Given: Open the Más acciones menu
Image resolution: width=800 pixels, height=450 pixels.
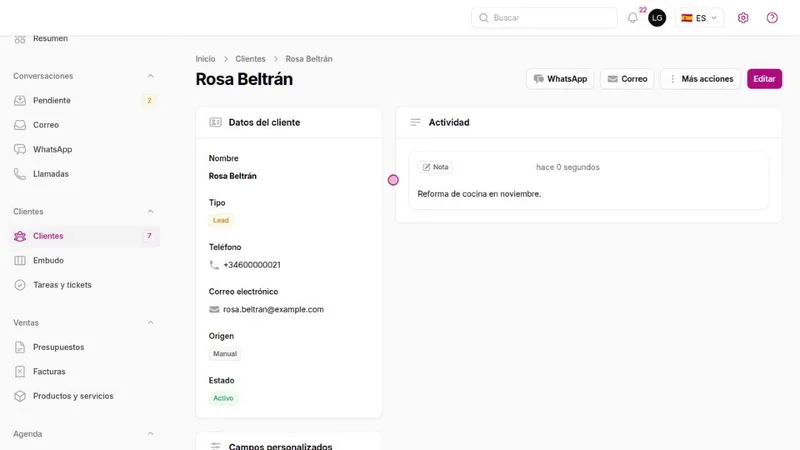Looking at the screenshot, I should [701, 79].
